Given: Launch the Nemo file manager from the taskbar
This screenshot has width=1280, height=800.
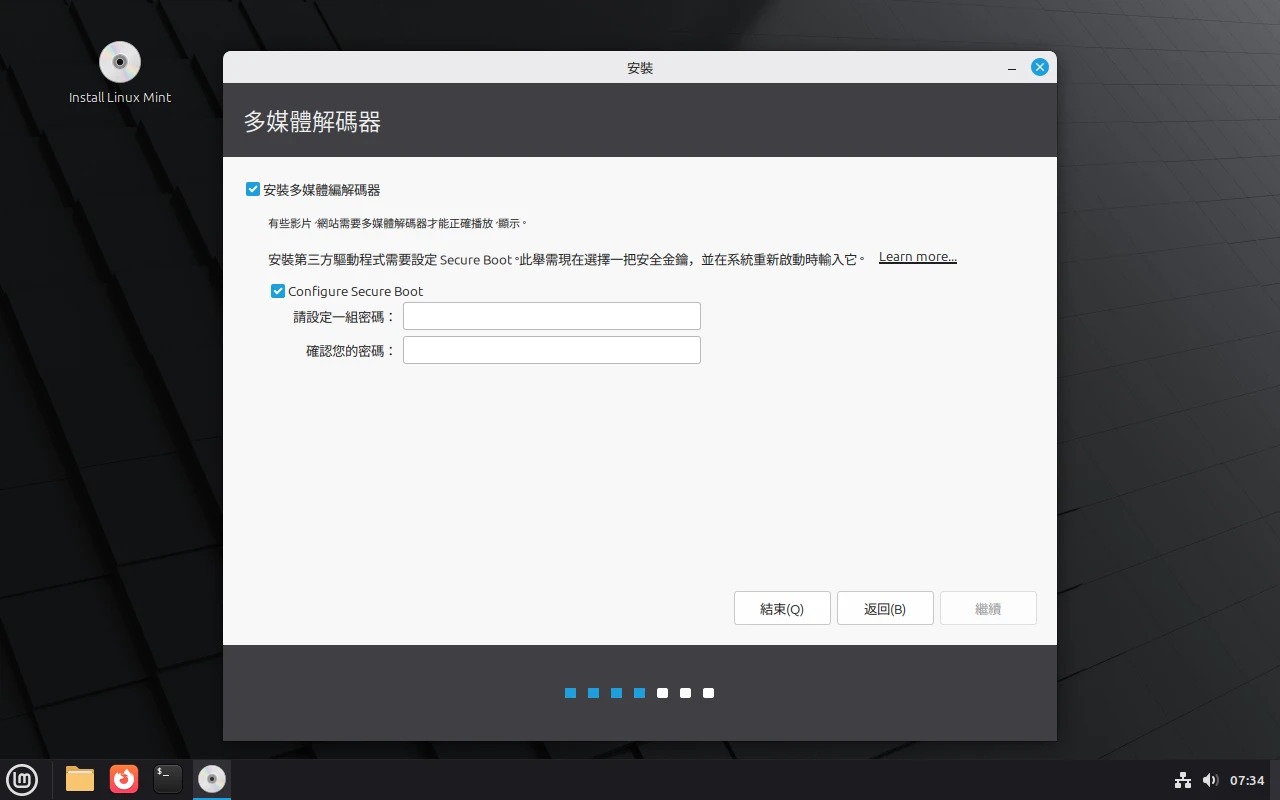Looking at the screenshot, I should tap(79, 779).
